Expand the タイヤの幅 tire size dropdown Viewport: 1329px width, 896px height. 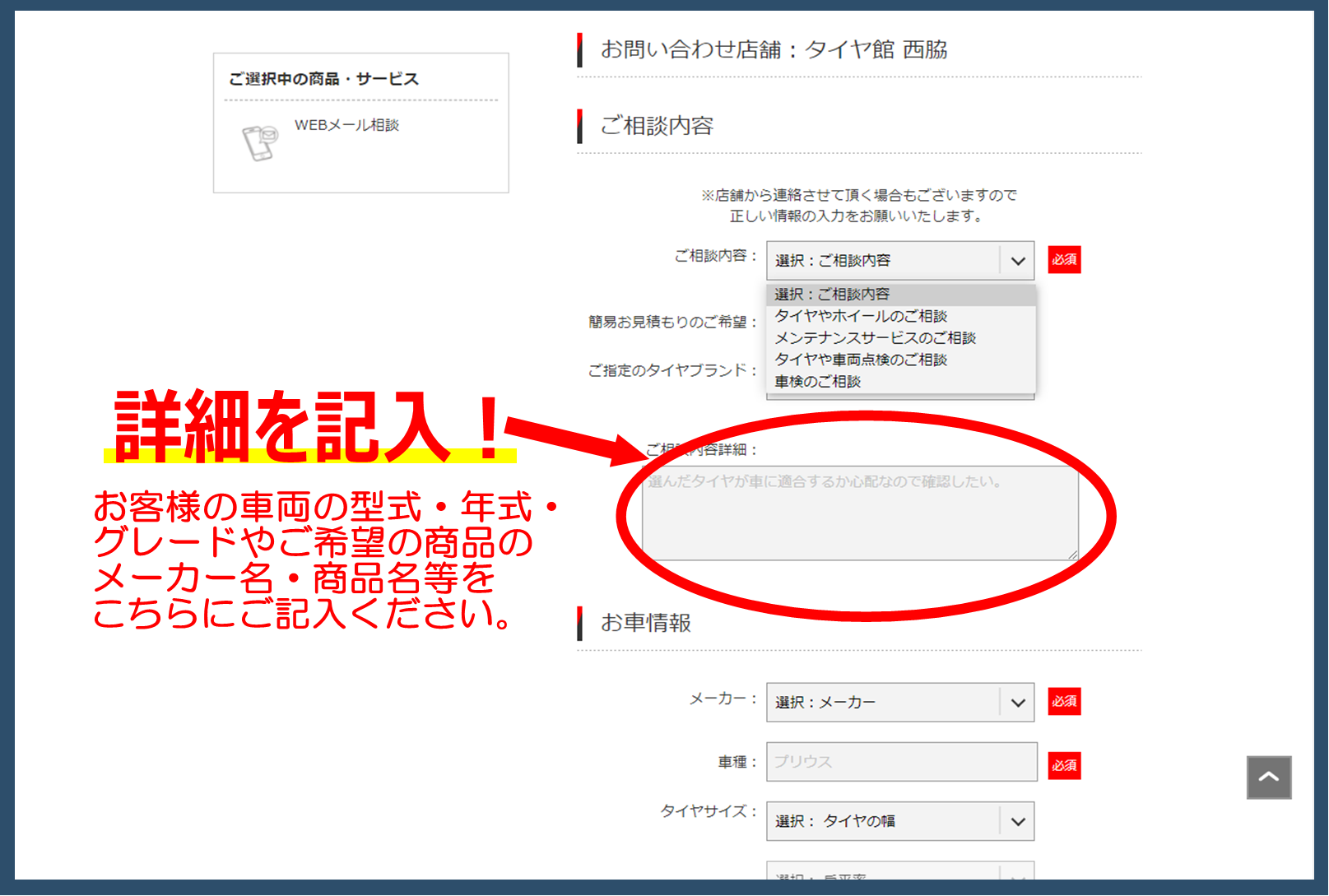coord(899,821)
